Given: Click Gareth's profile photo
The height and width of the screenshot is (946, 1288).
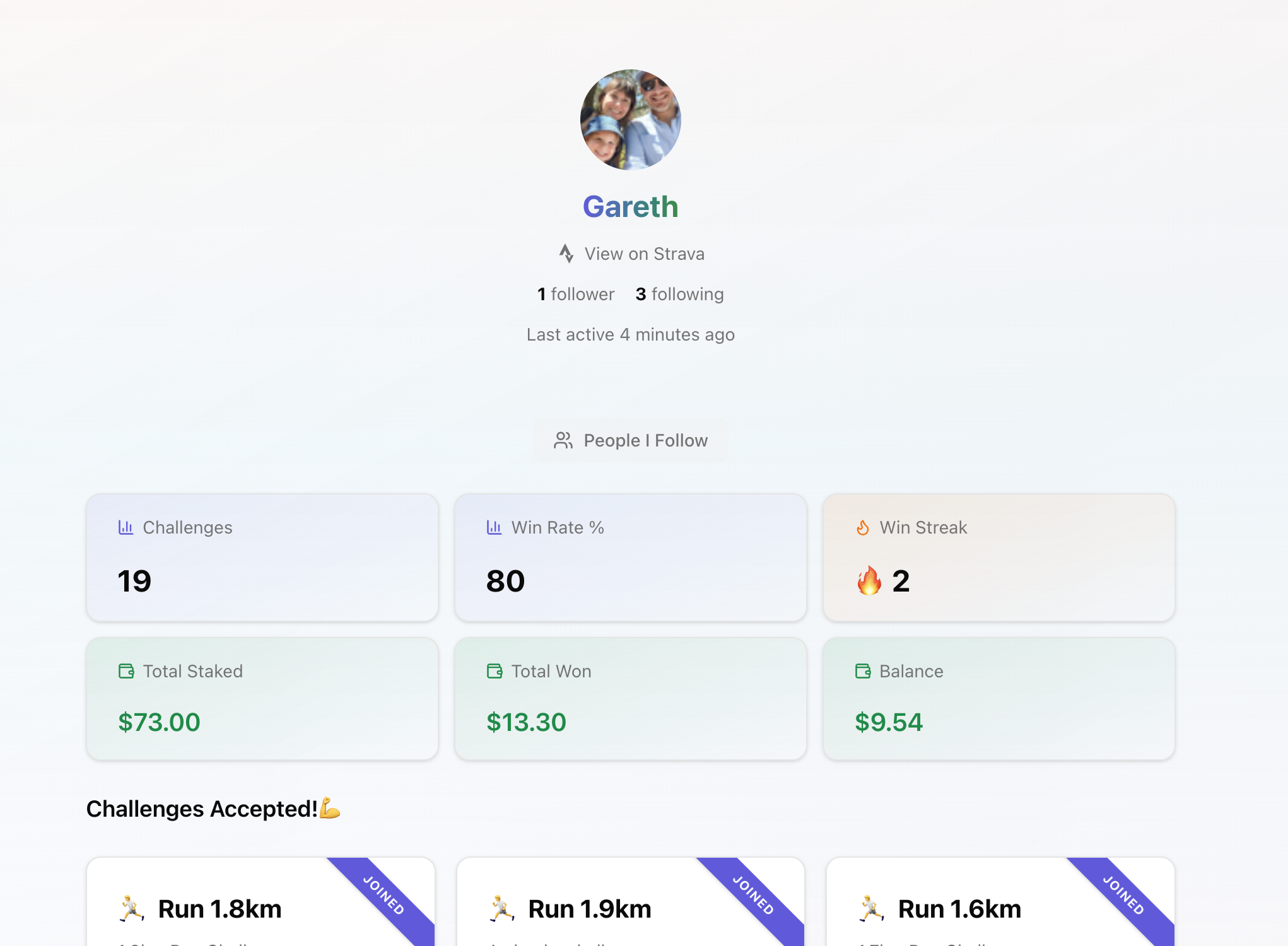Looking at the screenshot, I should tap(630, 120).
